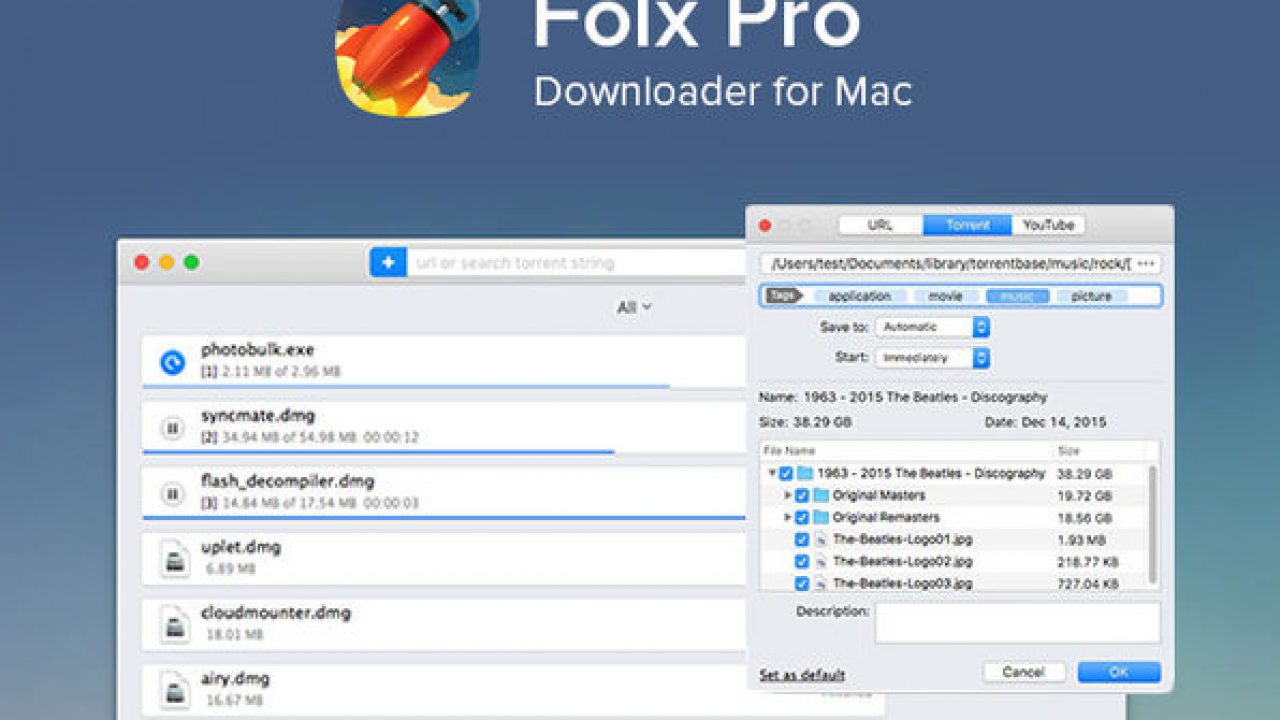The height and width of the screenshot is (720, 1280).
Task: Click The-Beatles-Logo01.jpg file icon
Action: point(821,539)
